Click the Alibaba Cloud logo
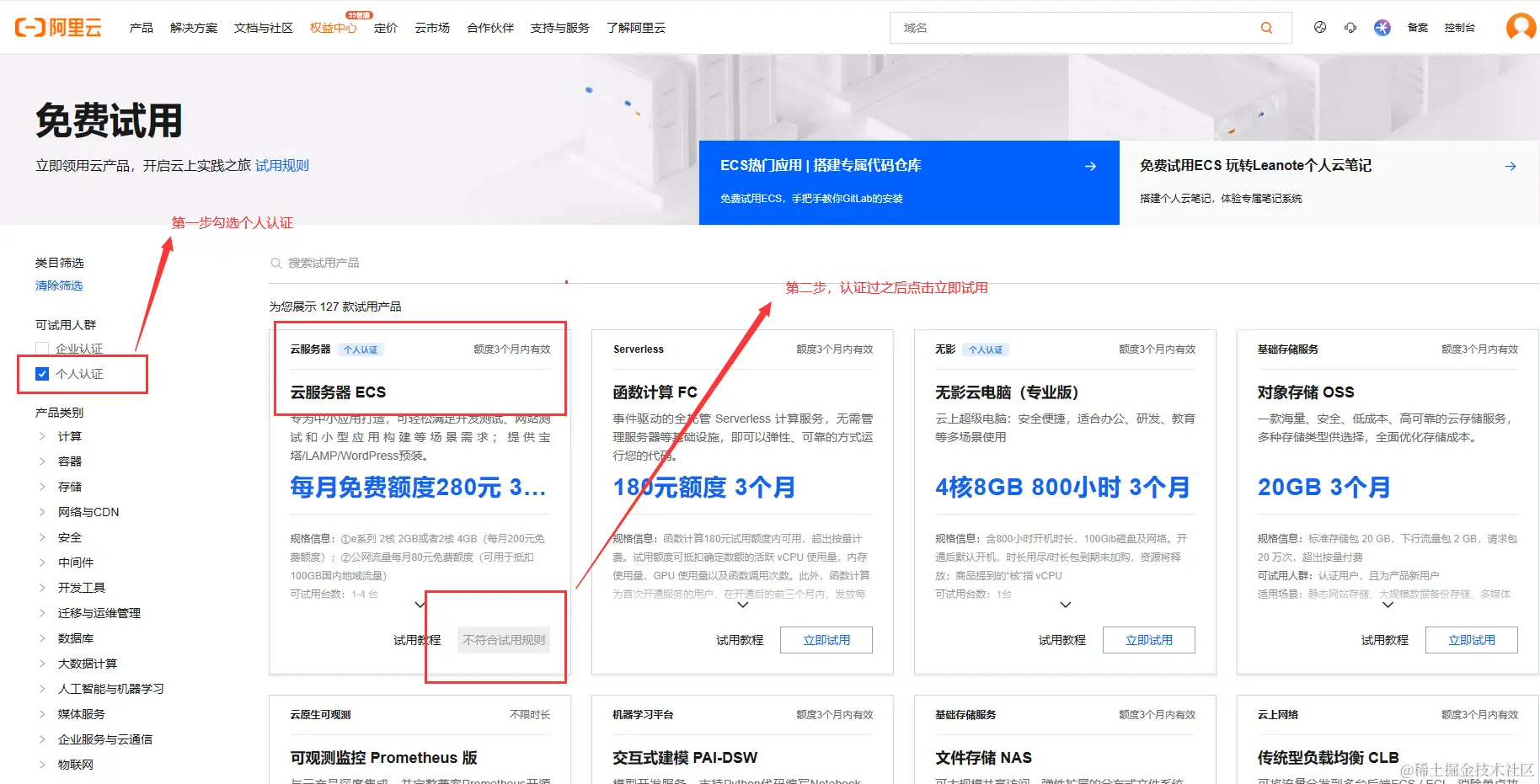This screenshot has width=1540, height=784. pyautogui.click(x=57, y=27)
